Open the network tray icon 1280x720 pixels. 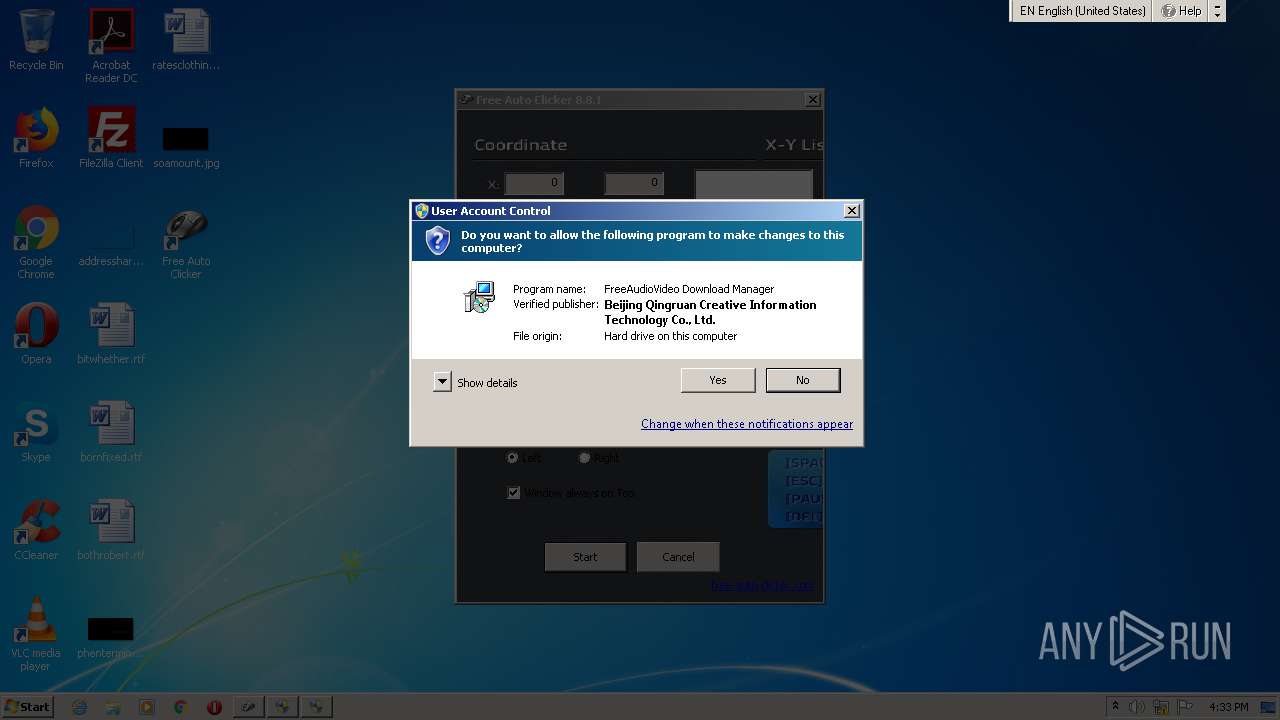pyautogui.click(x=1160, y=707)
